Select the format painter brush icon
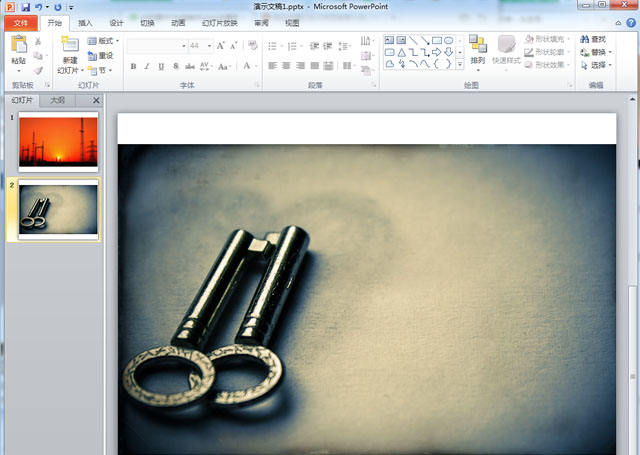640x455 pixels. (x=38, y=70)
